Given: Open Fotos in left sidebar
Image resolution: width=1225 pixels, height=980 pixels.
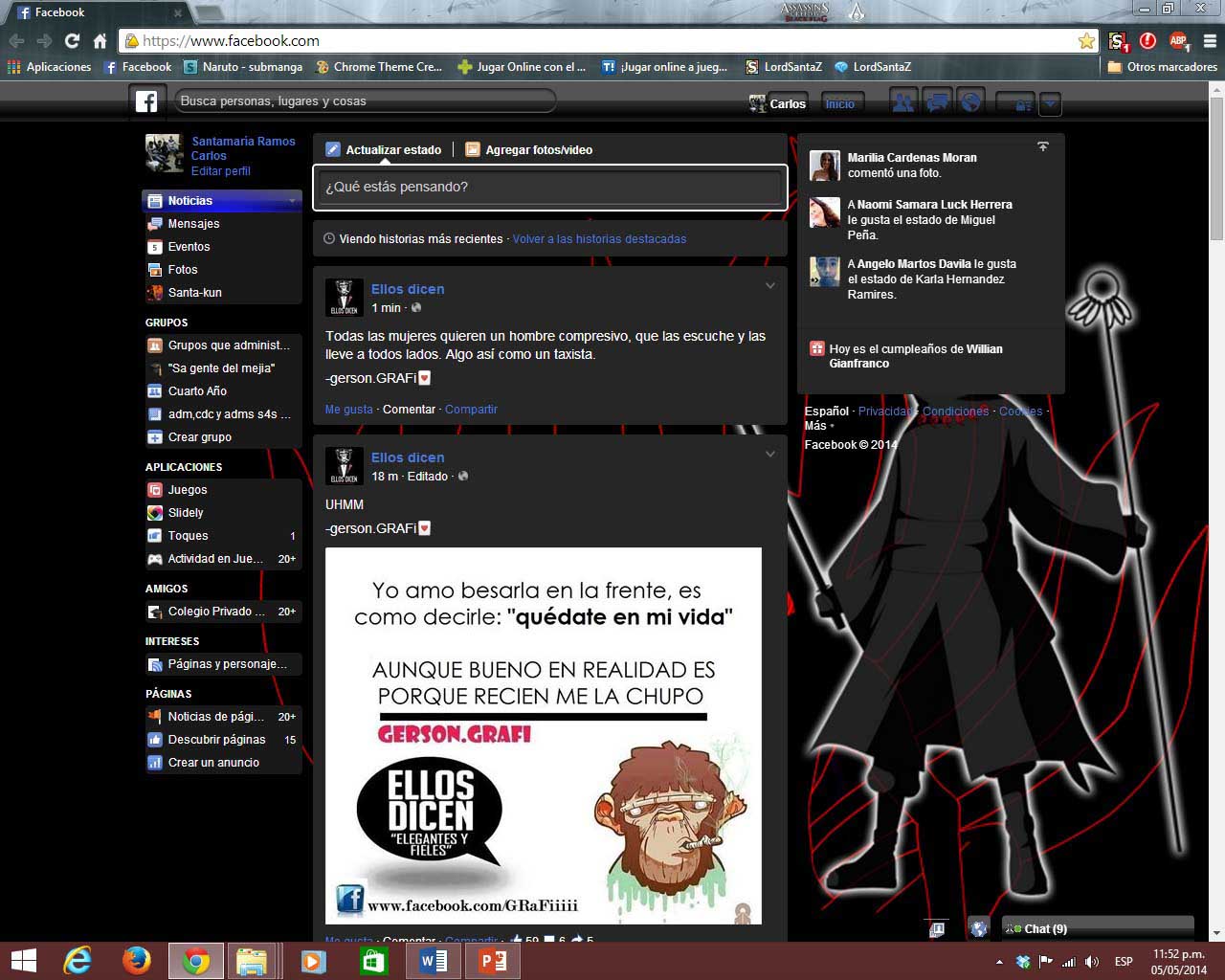Looking at the screenshot, I should pyautogui.click(x=222, y=270).
